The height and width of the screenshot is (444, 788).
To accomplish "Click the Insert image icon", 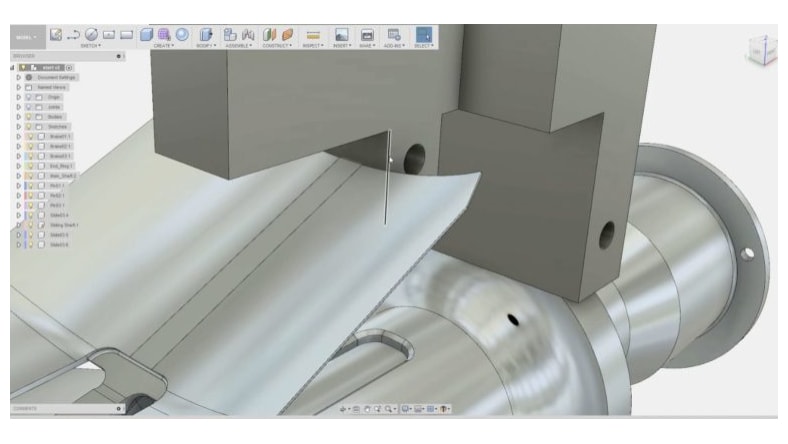I will (x=341, y=34).
